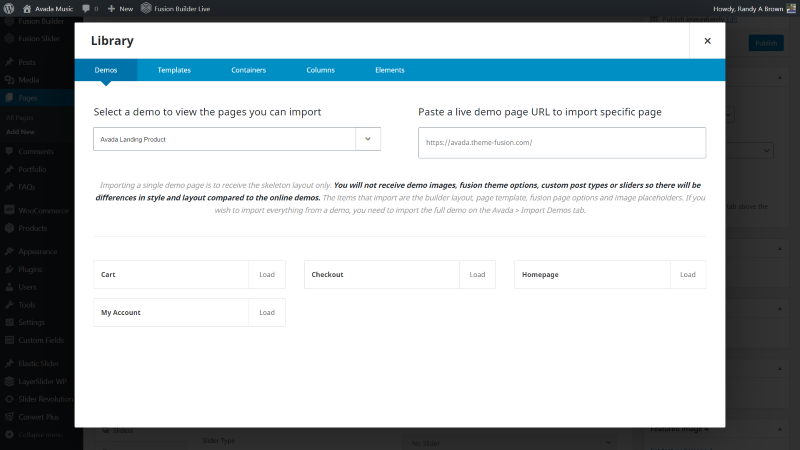800x450 pixels.
Task: Load the Homepage demo page
Action: 688,274
